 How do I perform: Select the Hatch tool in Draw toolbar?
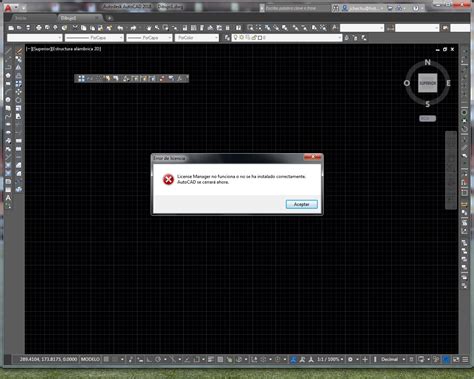point(8,165)
